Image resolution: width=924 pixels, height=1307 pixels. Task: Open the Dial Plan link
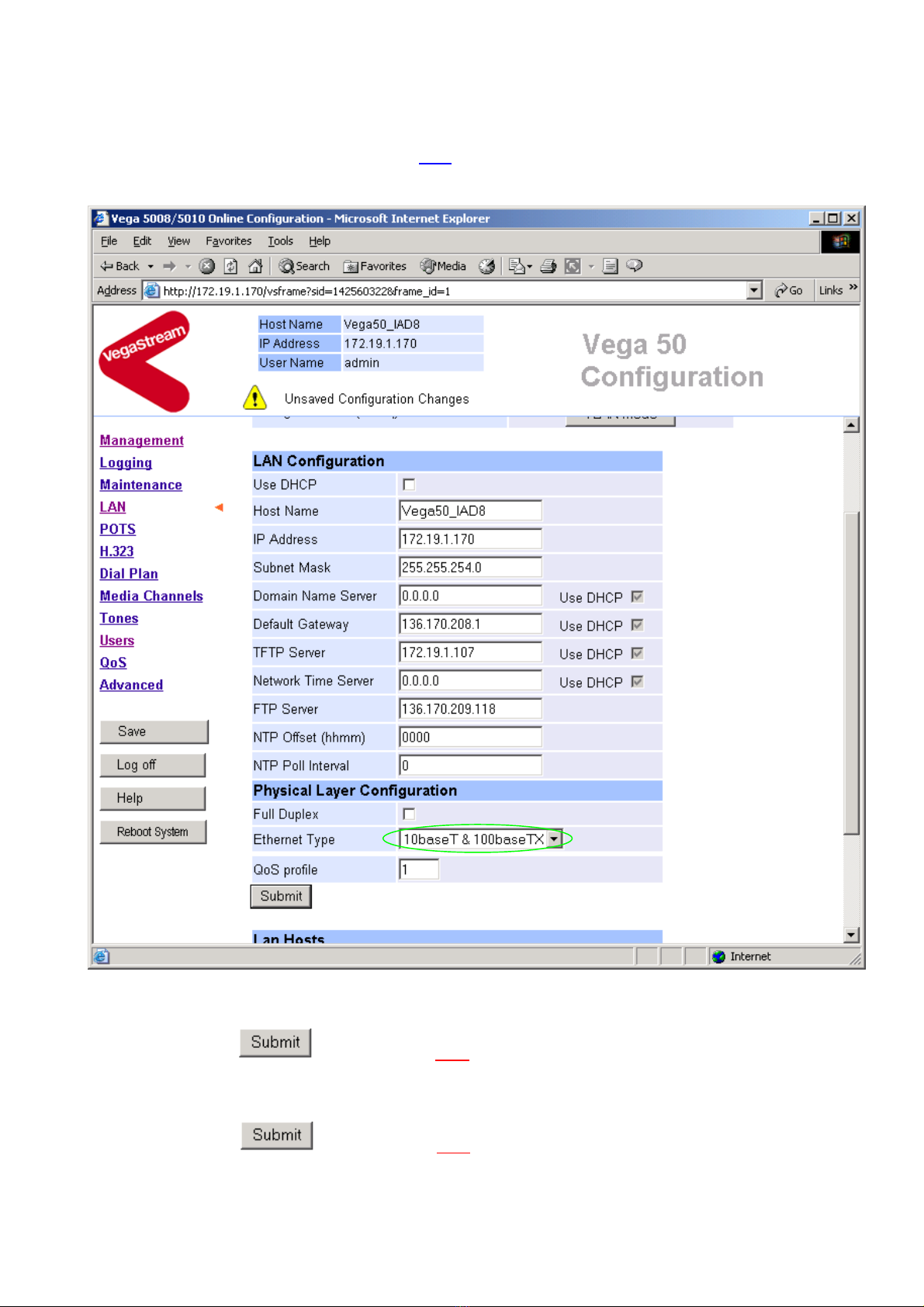[129, 574]
